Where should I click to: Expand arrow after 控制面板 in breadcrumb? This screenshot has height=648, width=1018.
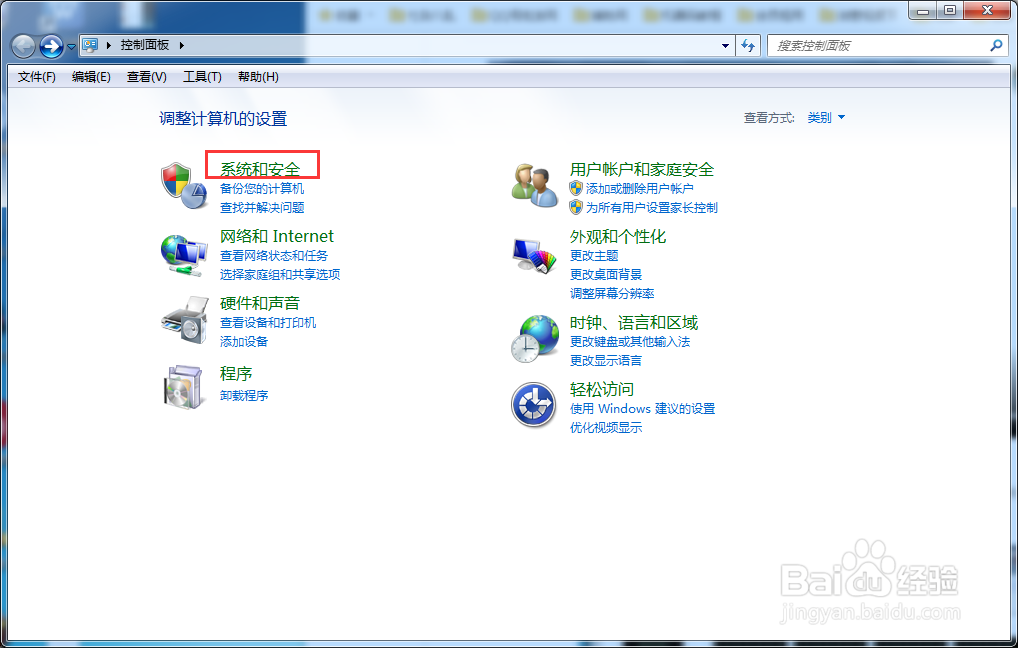click(x=182, y=45)
